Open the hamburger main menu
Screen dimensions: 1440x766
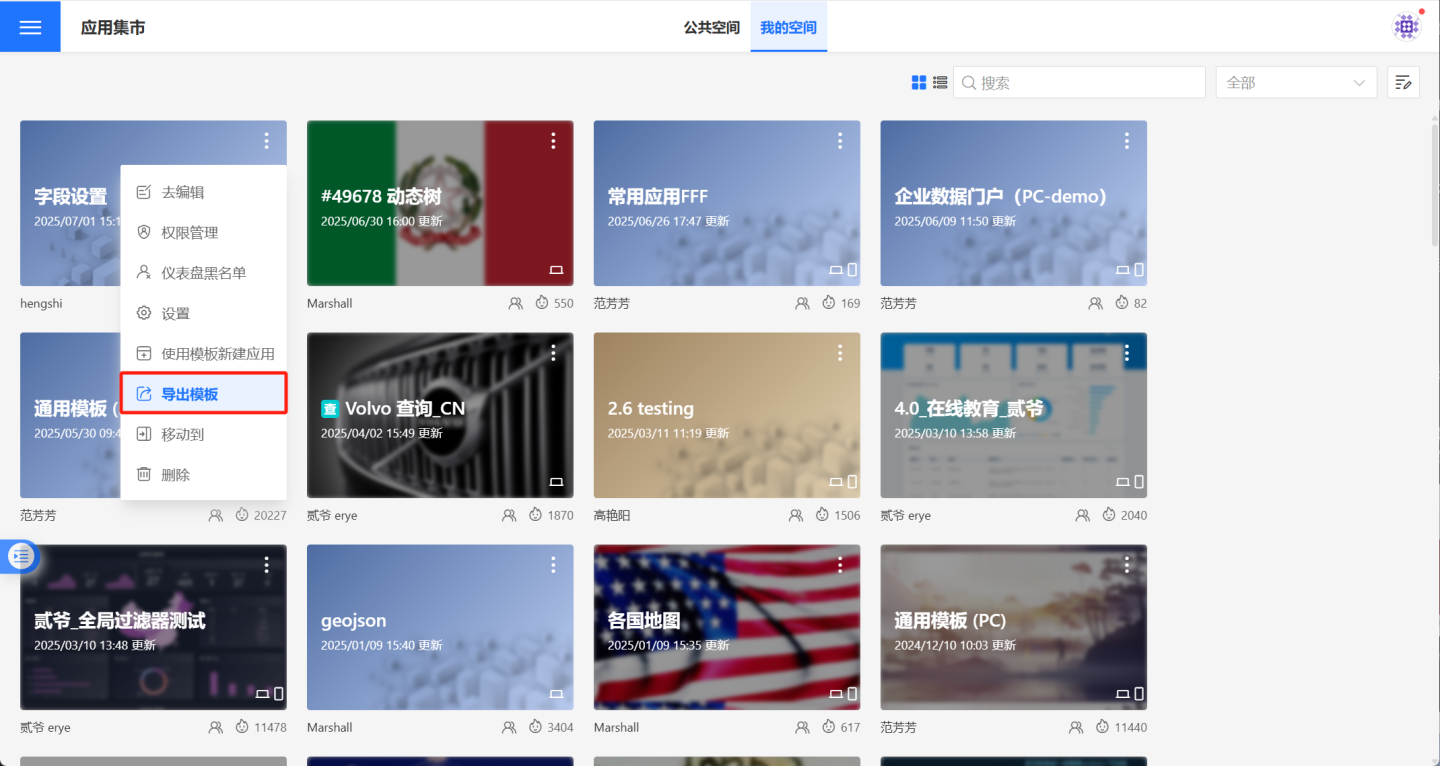pos(30,27)
